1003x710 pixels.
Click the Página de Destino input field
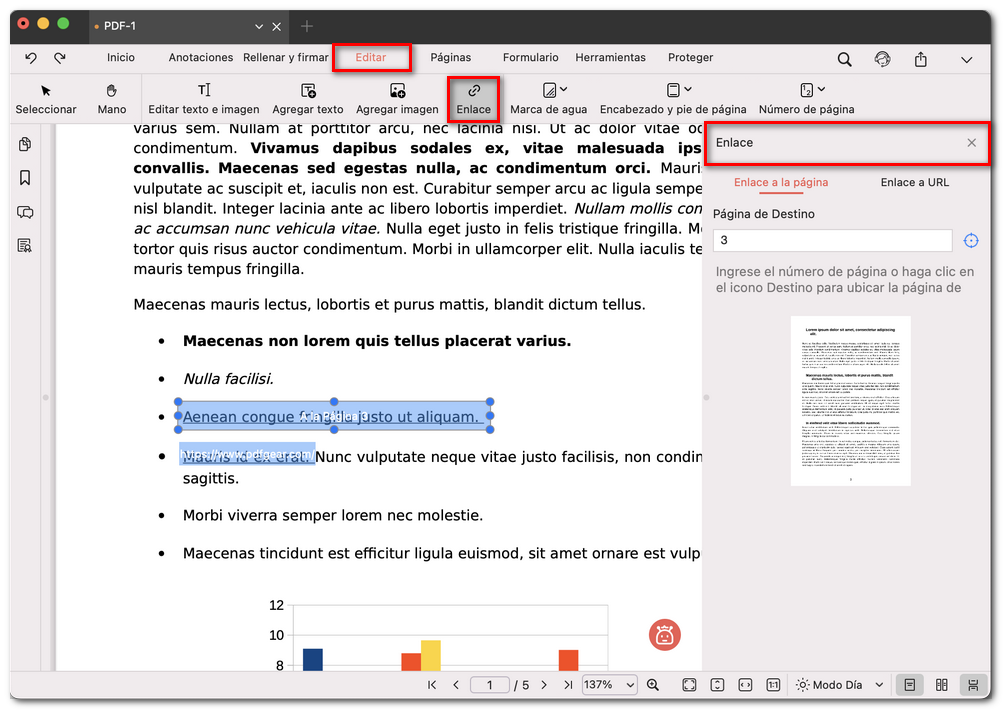click(832, 240)
